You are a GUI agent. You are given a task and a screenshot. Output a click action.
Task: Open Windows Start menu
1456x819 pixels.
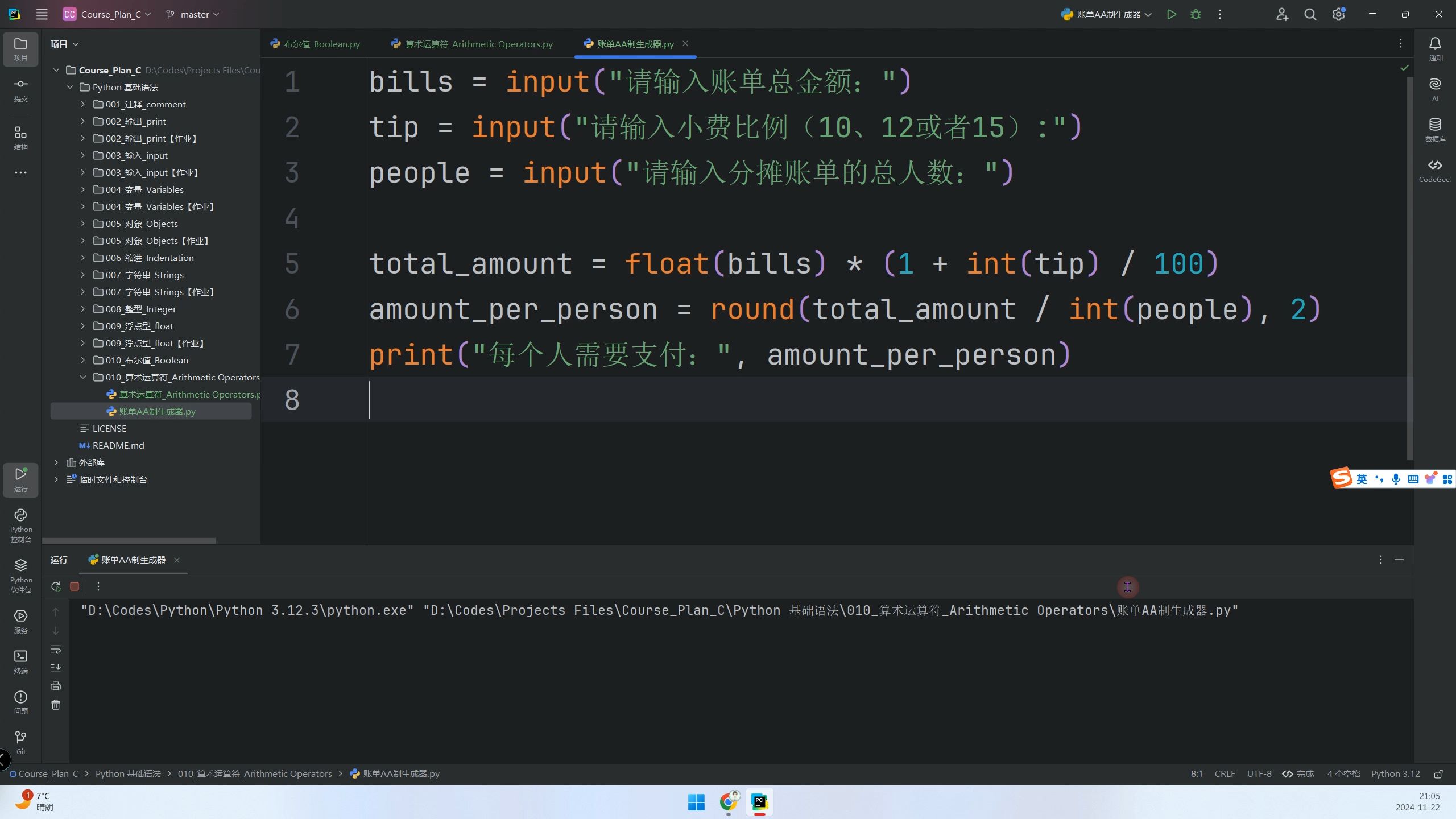696,802
